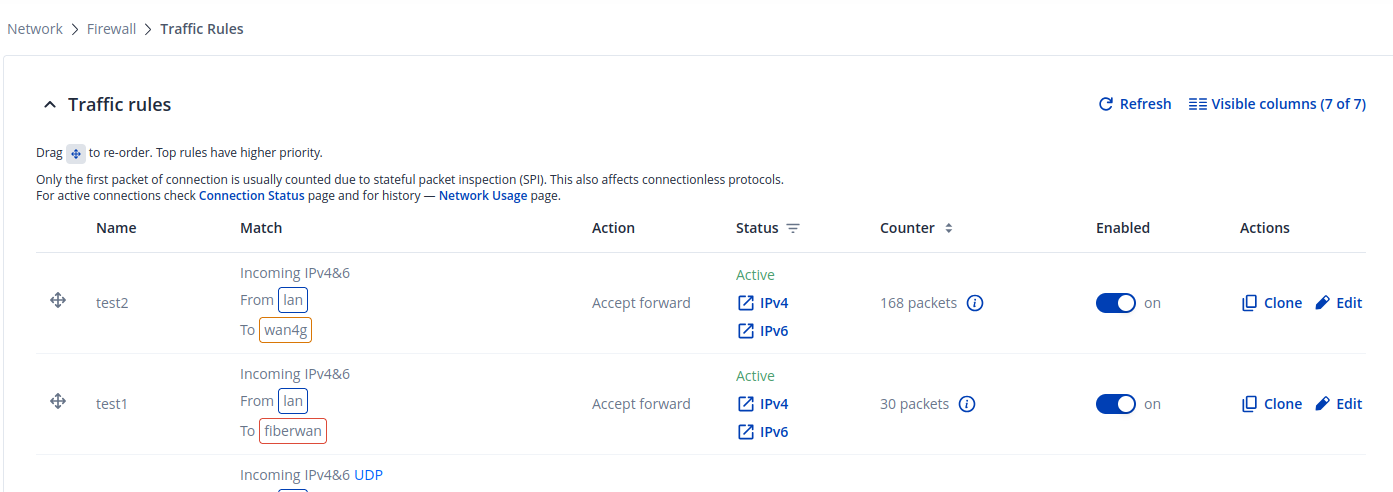This screenshot has height=492, width=1393.
Task: Open the Visible columns (7 of 7) selector
Action: coord(1276,104)
